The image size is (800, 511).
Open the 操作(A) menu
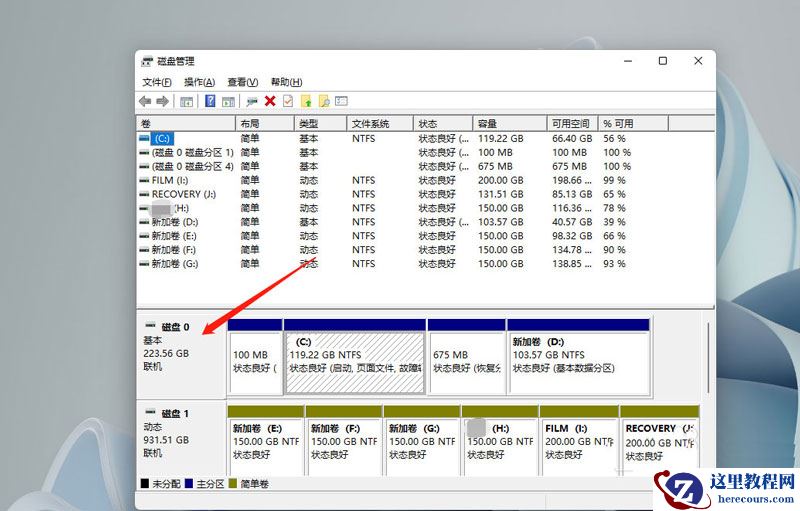click(199, 82)
